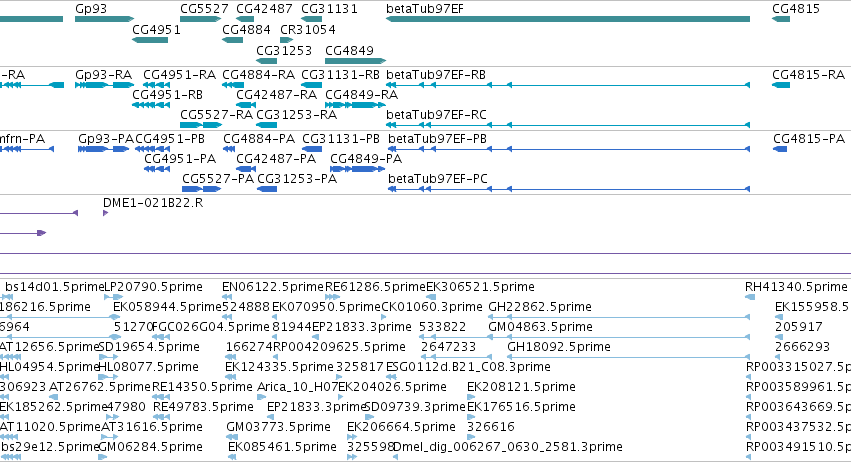This screenshot has height=462, width=851.
Task: Open transcript CG4849-RA
Action: click(x=355, y=105)
